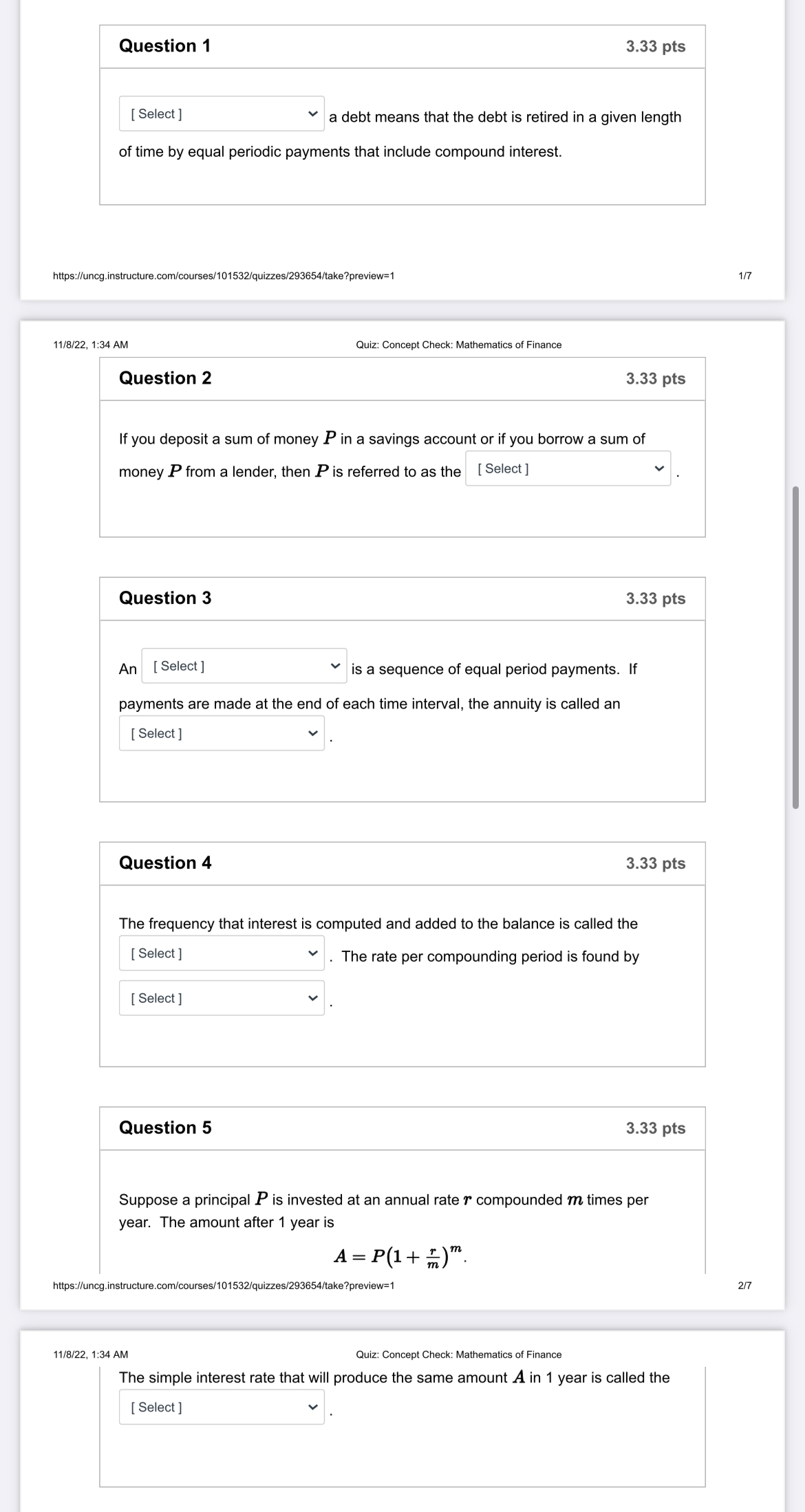Click the chevron arrow in Question 5 selector
The height and width of the screenshot is (1512, 805).
pos(314,1407)
